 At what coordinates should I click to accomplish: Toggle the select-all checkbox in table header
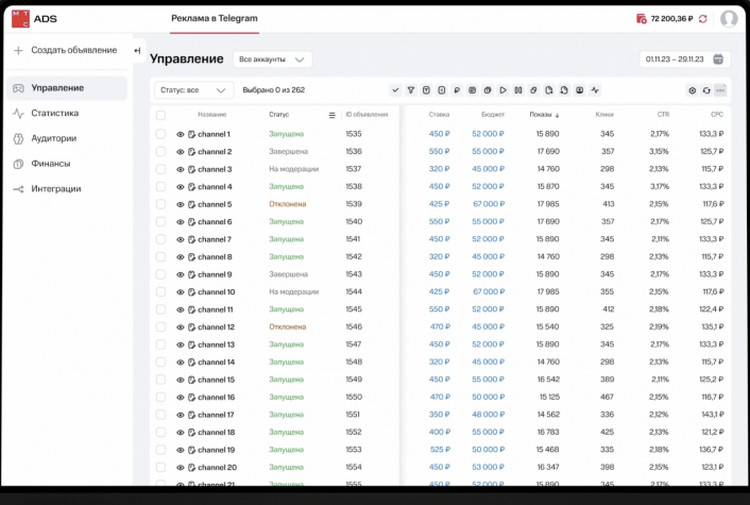[x=160, y=115]
